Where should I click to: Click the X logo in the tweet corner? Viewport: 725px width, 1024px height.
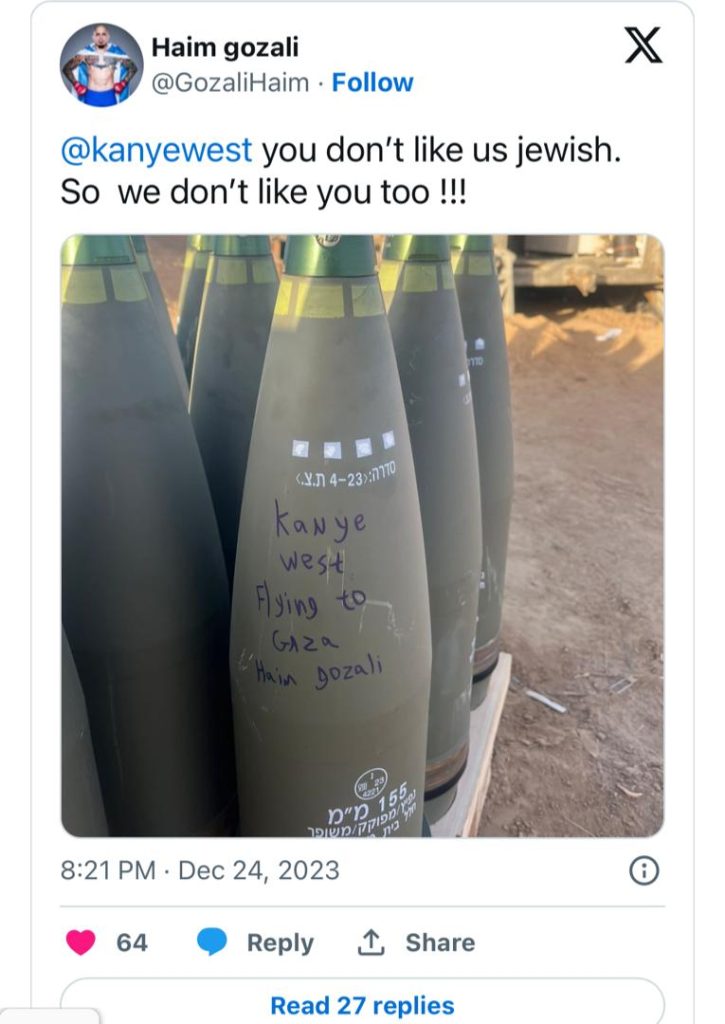coord(643,45)
